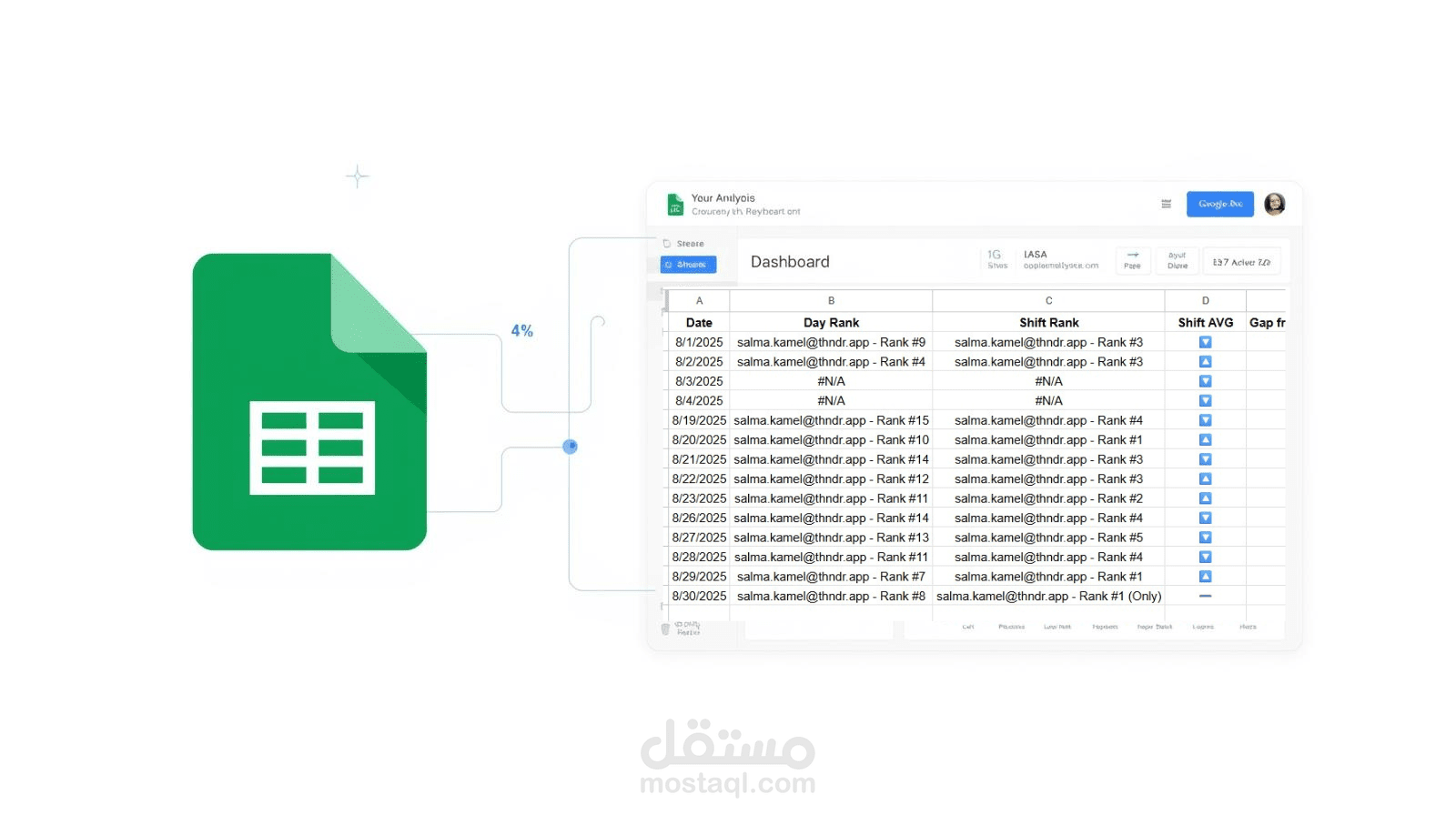Click the "Shift Rank" header cell
1456x815 pixels.
[1048, 323]
